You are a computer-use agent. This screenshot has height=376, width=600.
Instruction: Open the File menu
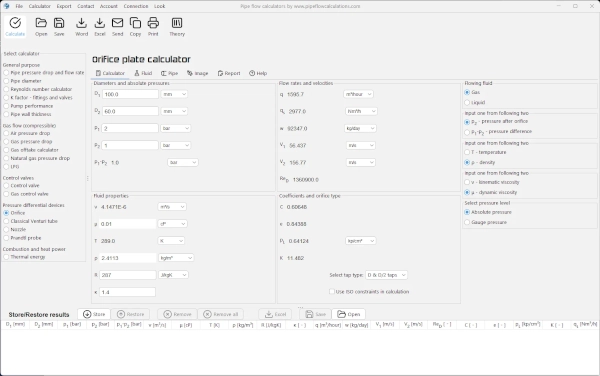tap(19, 6)
